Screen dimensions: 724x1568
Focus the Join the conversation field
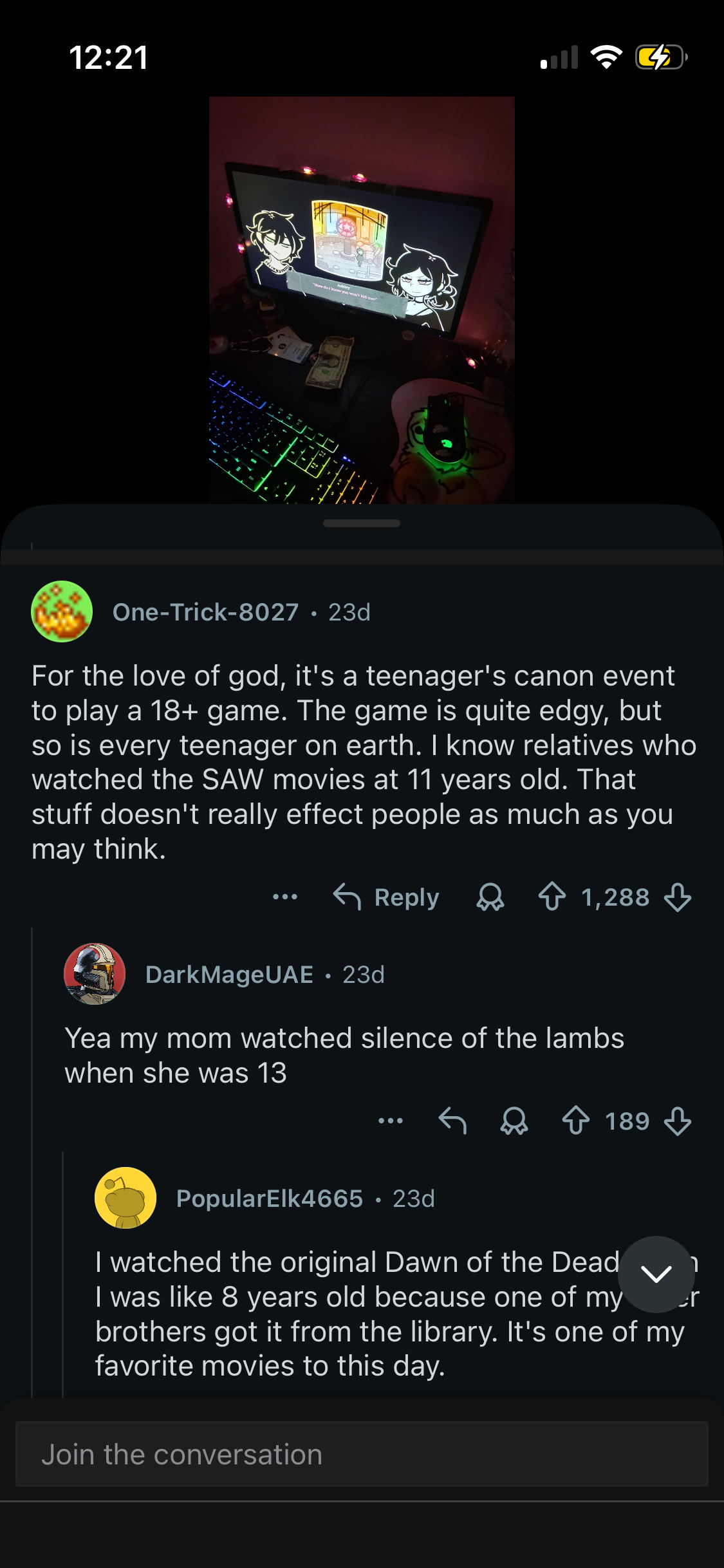click(x=362, y=1454)
